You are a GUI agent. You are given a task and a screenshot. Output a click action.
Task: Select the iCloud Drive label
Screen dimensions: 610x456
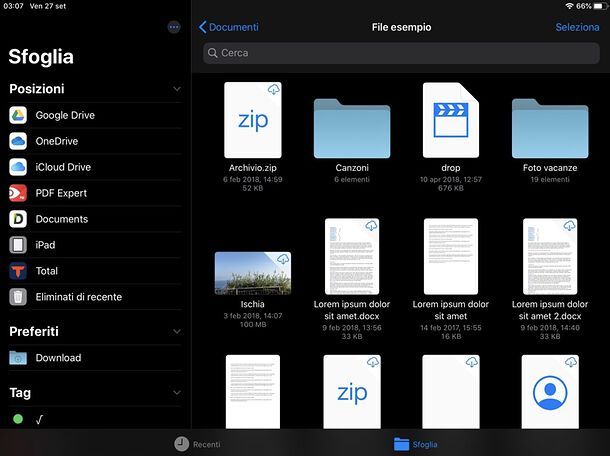point(63,167)
